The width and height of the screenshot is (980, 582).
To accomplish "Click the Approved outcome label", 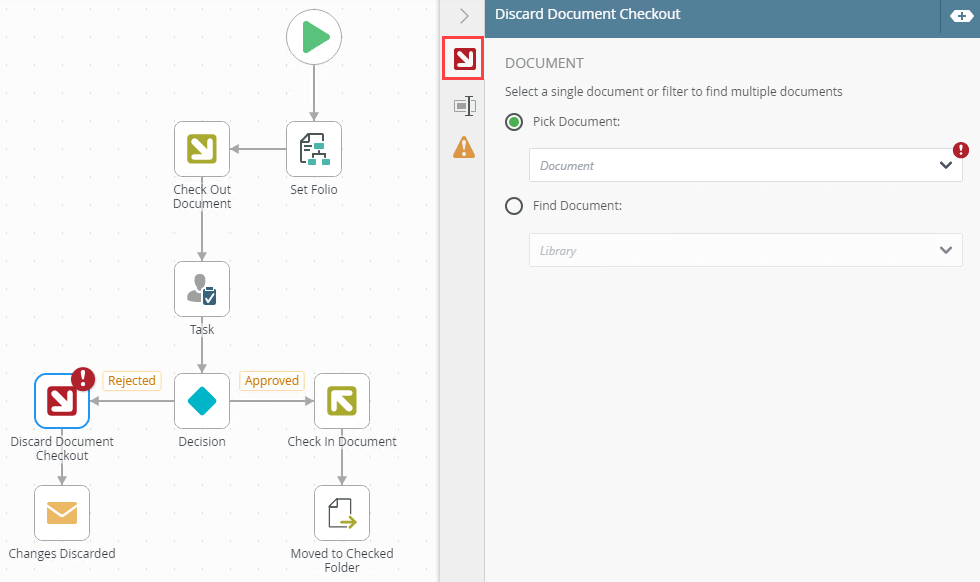I will [272, 381].
